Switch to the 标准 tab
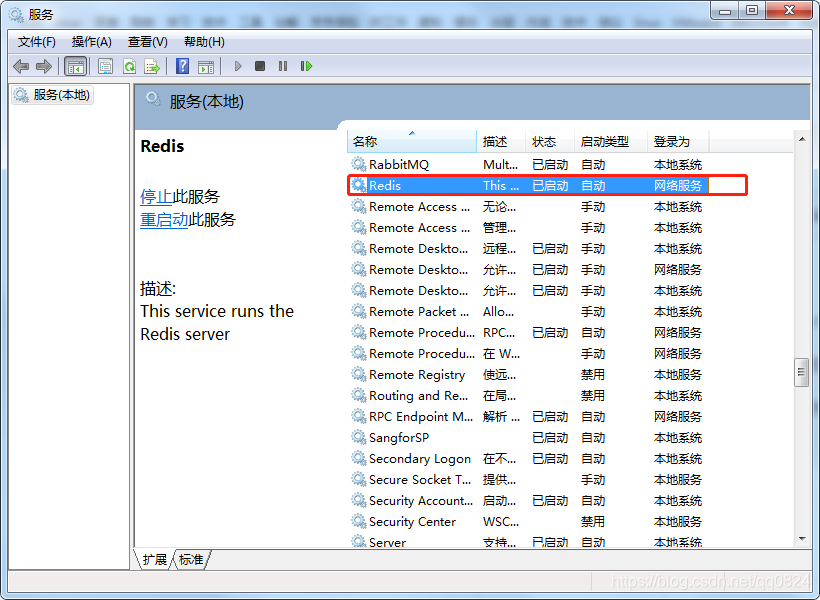This screenshot has height=600, width=820. 191,561
